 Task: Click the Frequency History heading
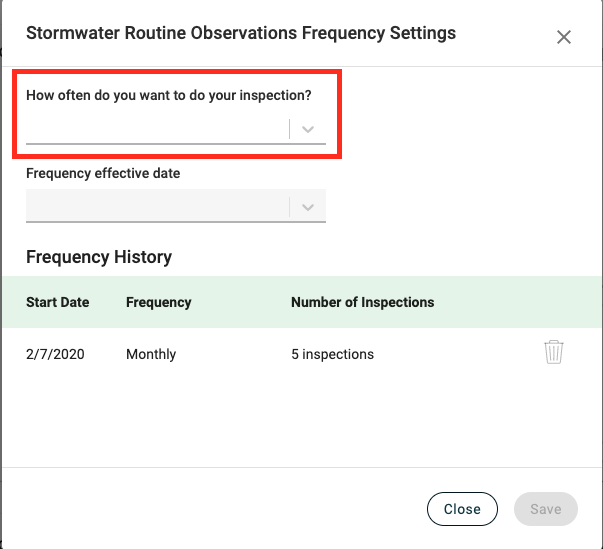(99, 257)
